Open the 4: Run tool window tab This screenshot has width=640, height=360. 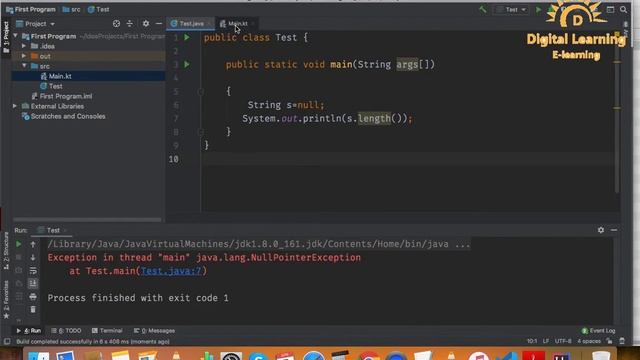point(29,331)
